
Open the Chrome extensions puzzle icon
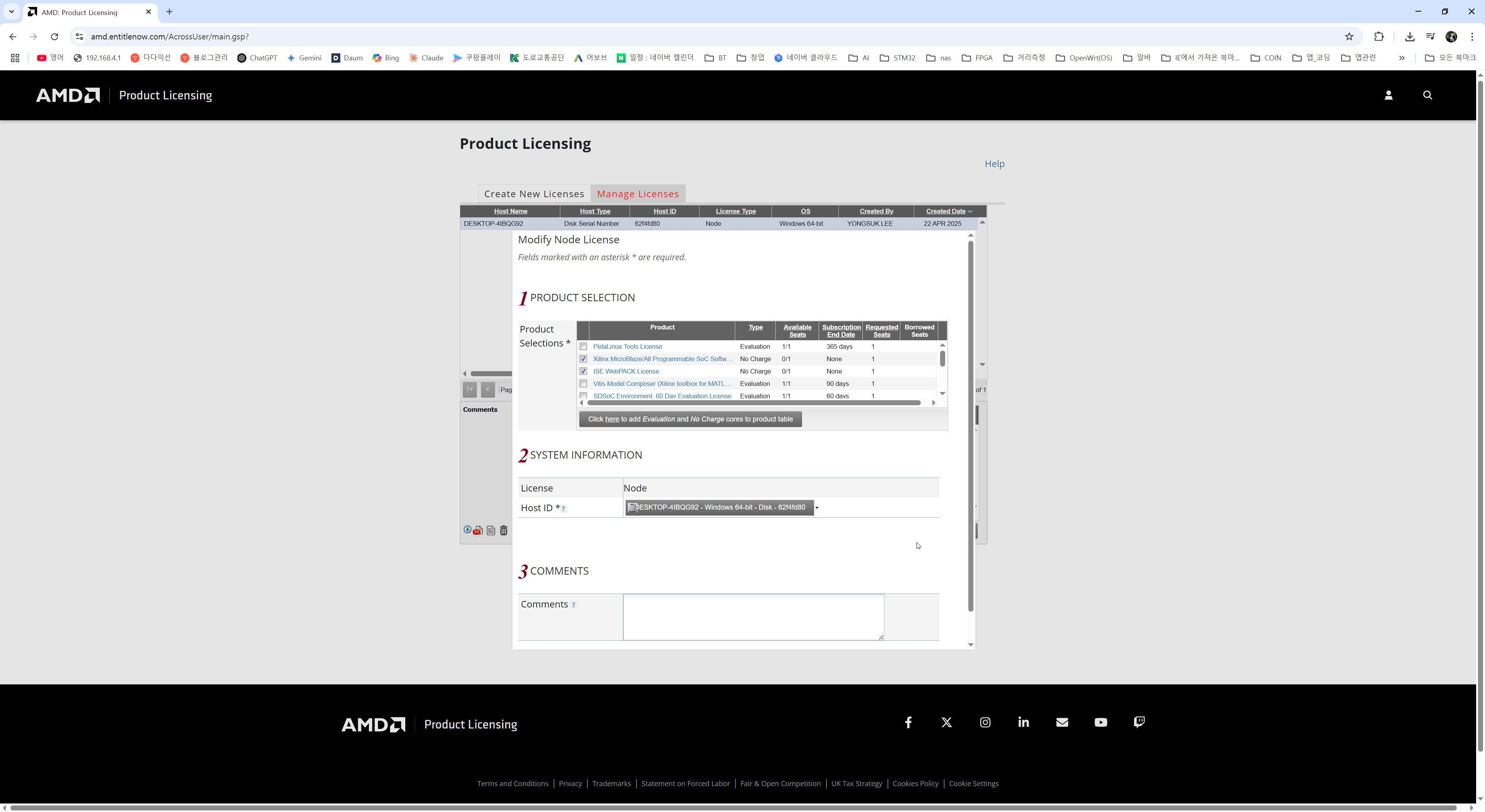click(1379, 37)
